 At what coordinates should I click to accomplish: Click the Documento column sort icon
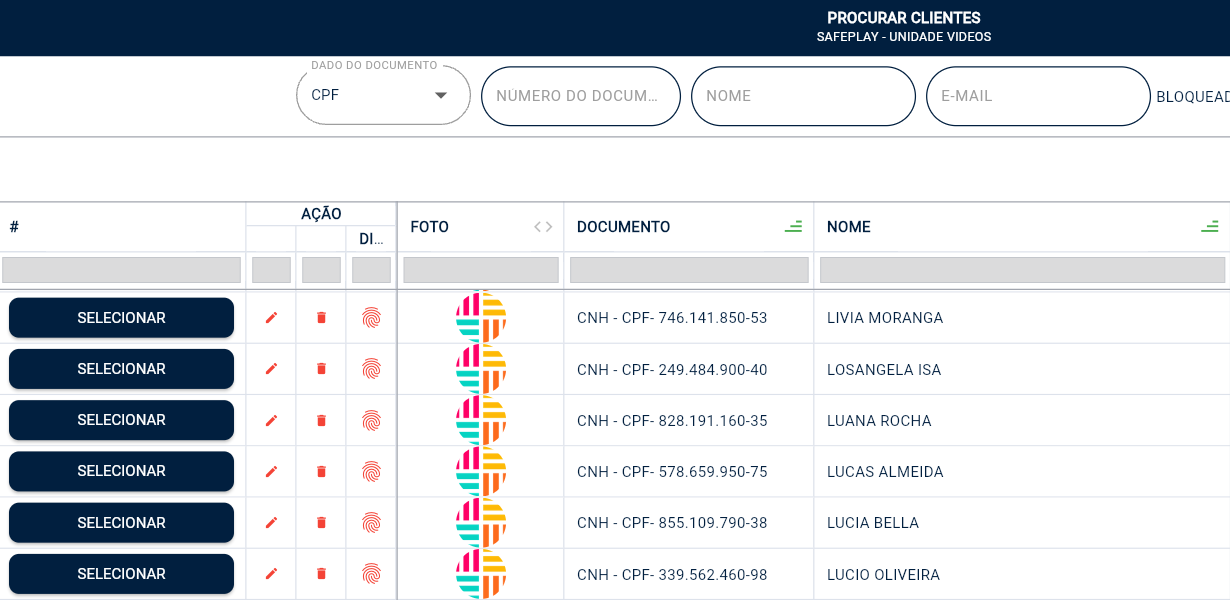click(793, 227)
